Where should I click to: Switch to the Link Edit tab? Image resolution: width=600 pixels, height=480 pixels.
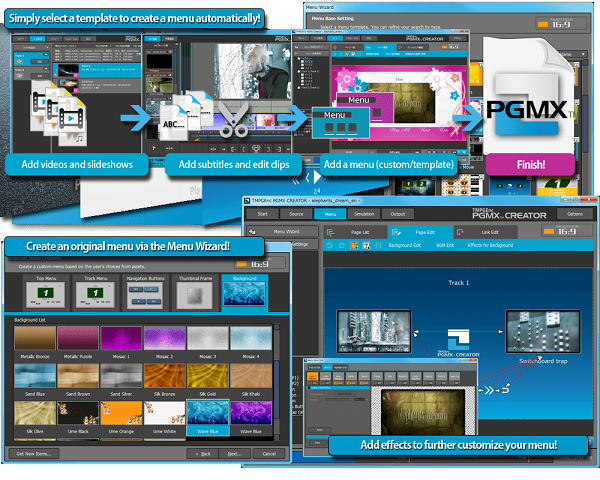coord(485,232)
